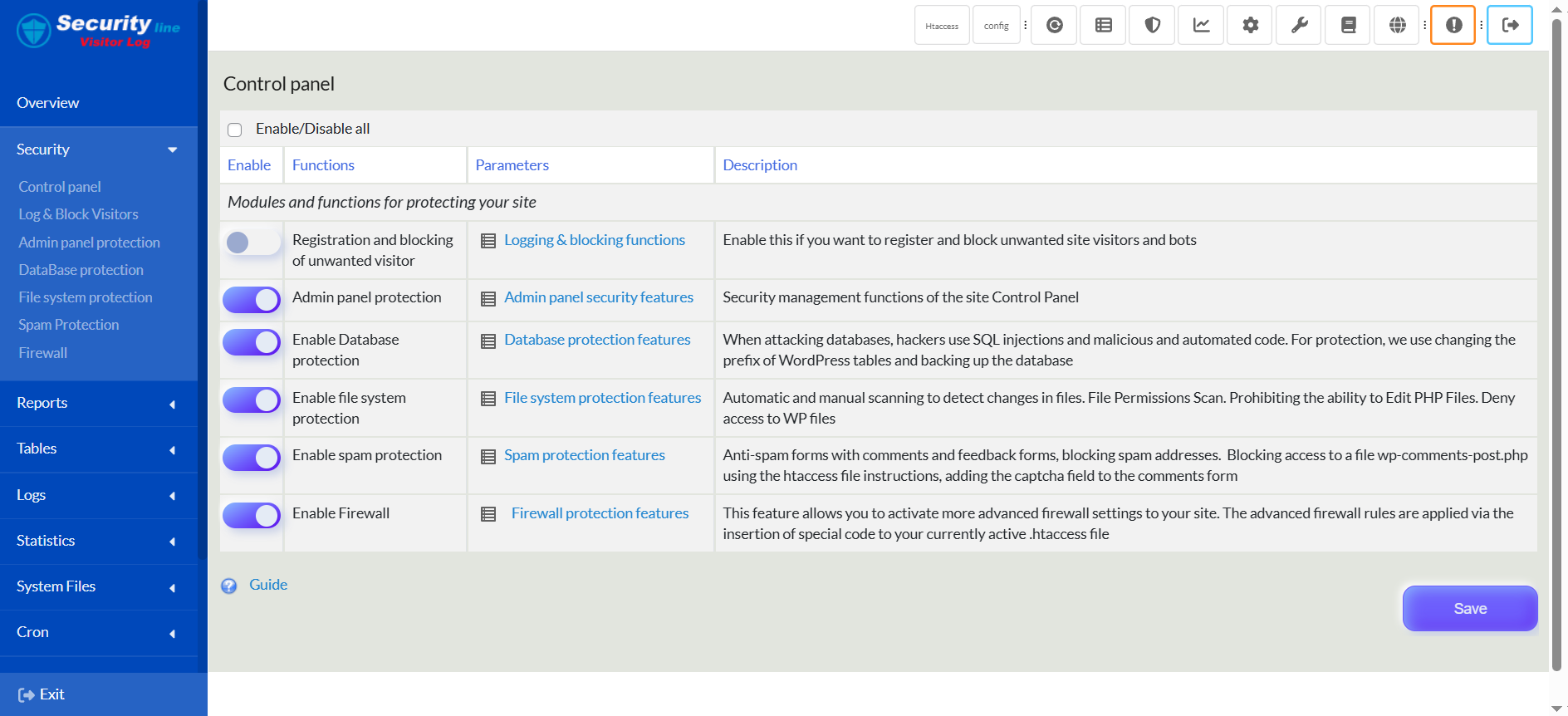Go to Overview in the sidebar
1568x716 pixels.
48,103
